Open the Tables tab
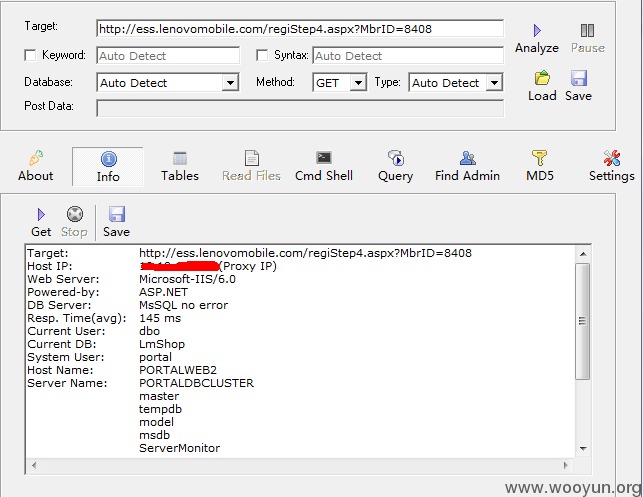The height and width of the screenshot is (497, 643). pos(180,167)
